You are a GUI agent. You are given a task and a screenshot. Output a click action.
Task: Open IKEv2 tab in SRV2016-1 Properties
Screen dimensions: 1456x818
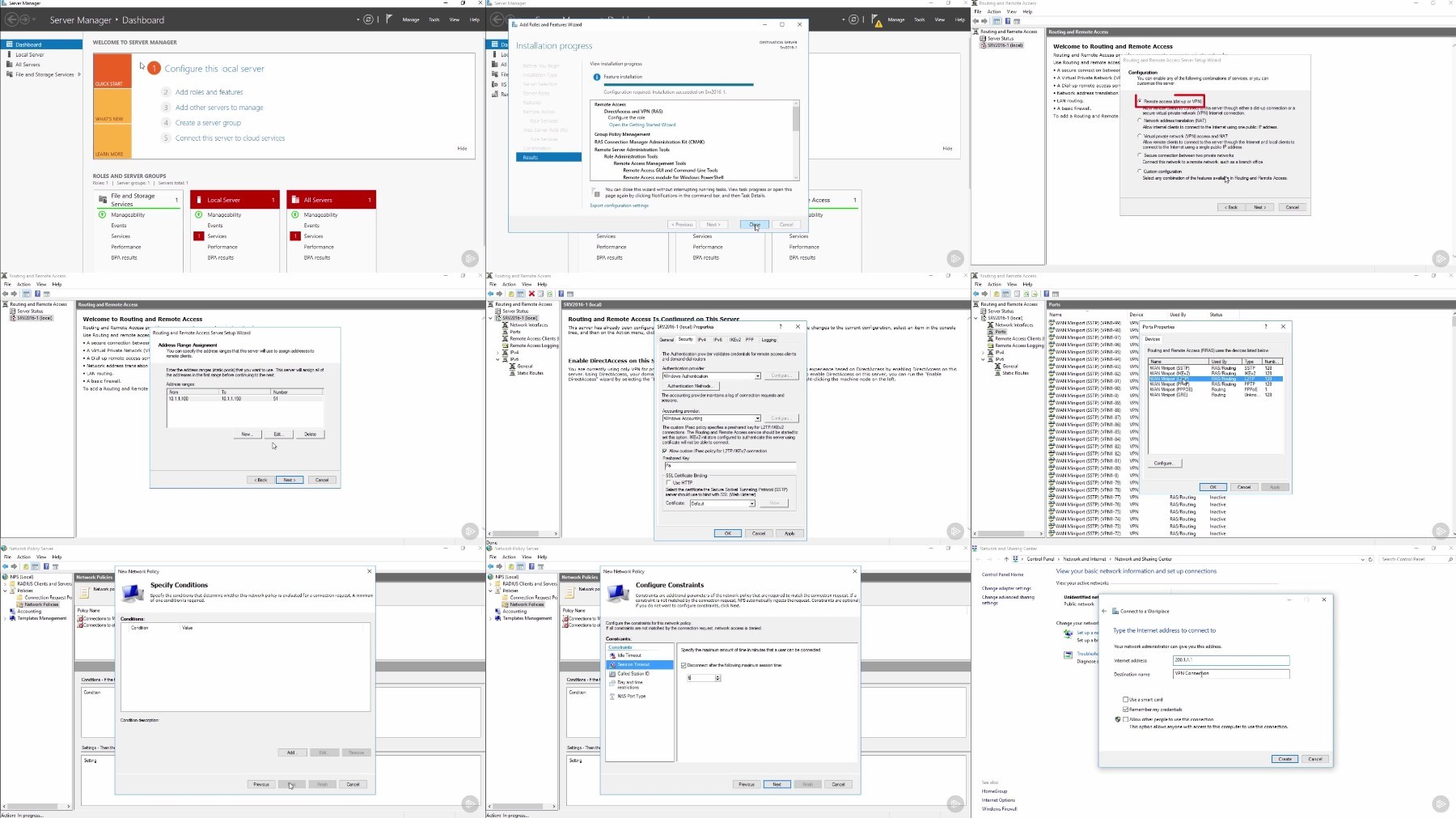tap(735, 340)
